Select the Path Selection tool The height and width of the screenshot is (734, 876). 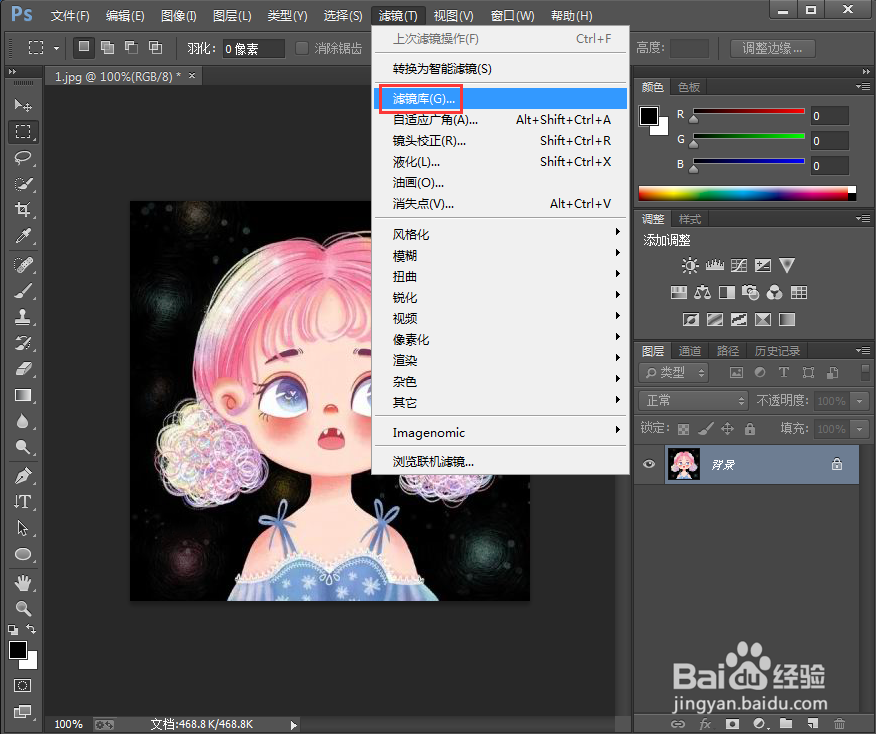pyautogui.click(x=23, y=528)
